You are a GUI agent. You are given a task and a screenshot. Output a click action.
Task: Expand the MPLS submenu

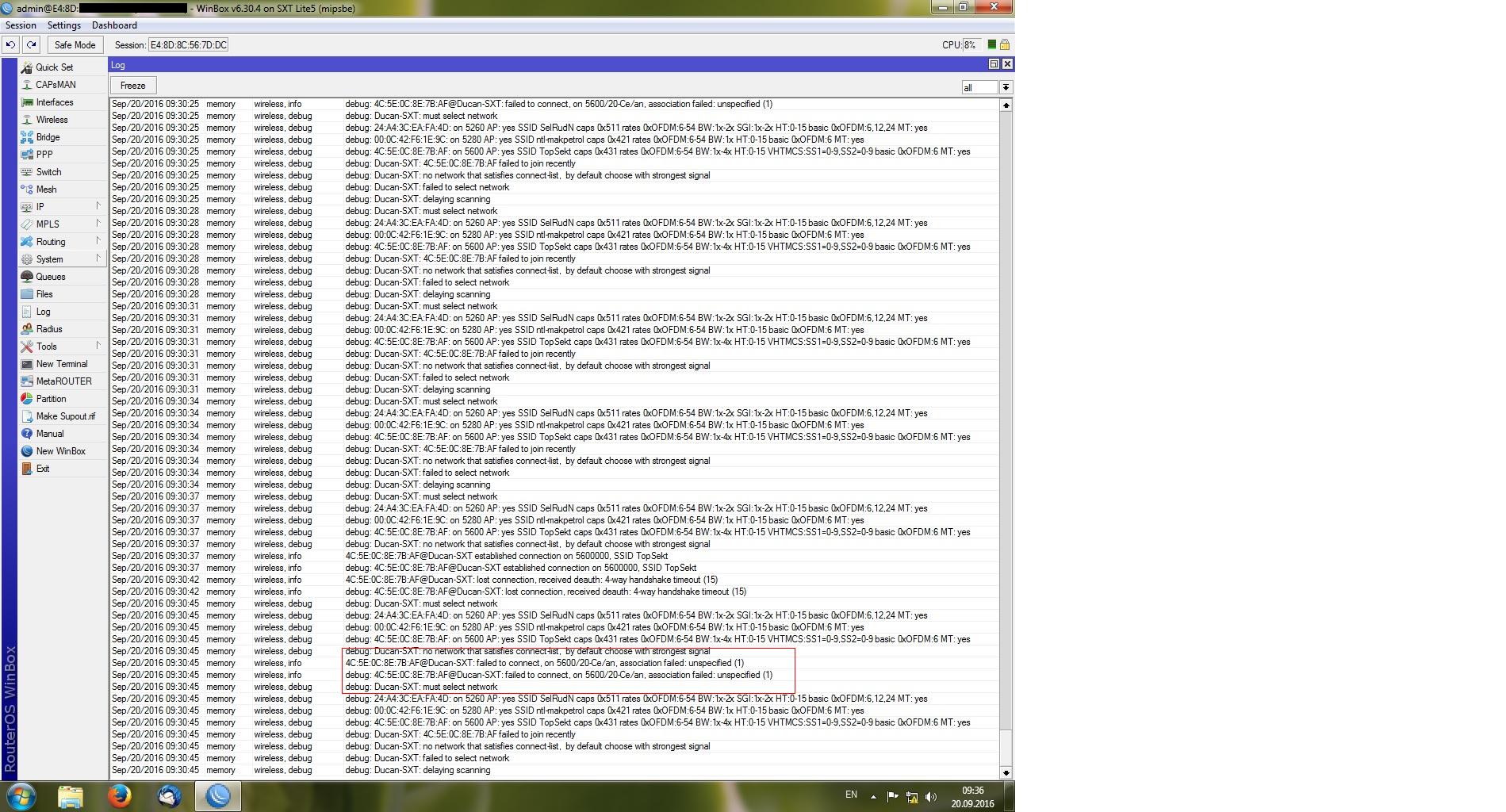[x=98, y=224]
